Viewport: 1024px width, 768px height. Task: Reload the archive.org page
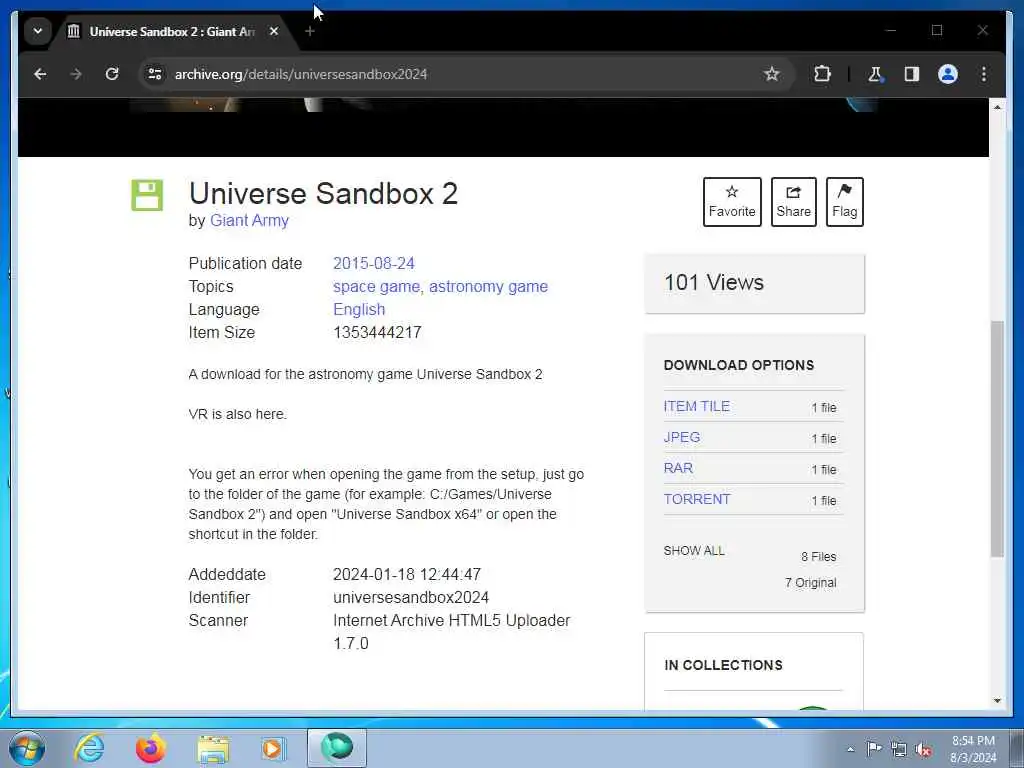pos(112,74)
